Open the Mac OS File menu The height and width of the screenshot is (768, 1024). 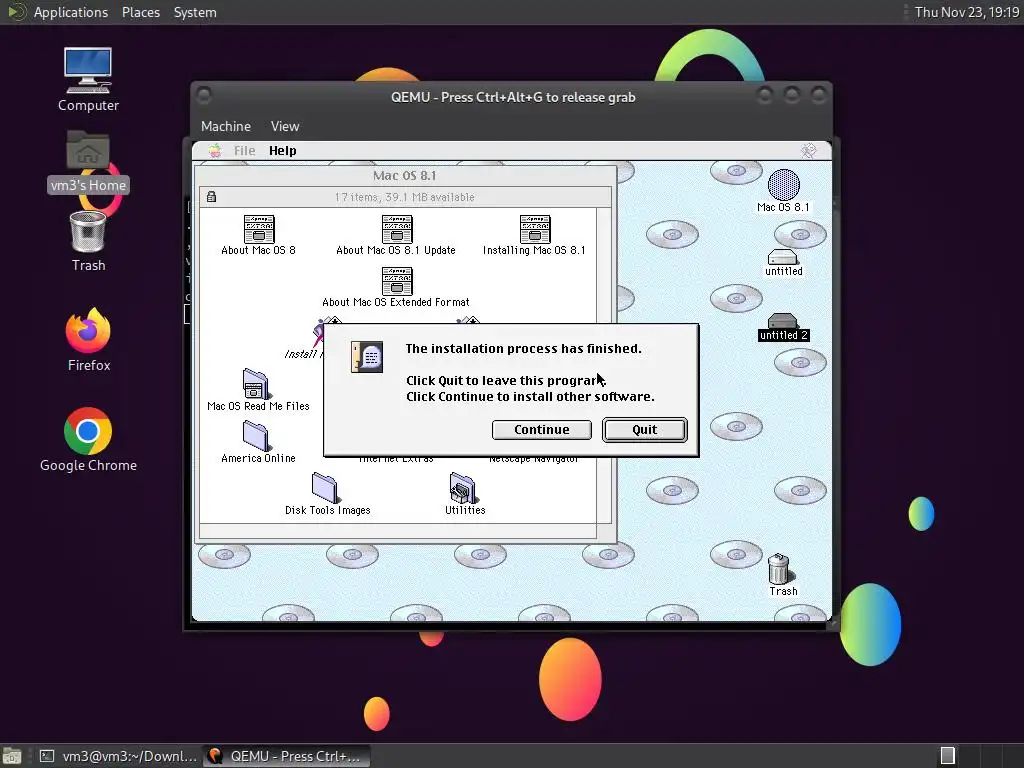coord(244,151)
